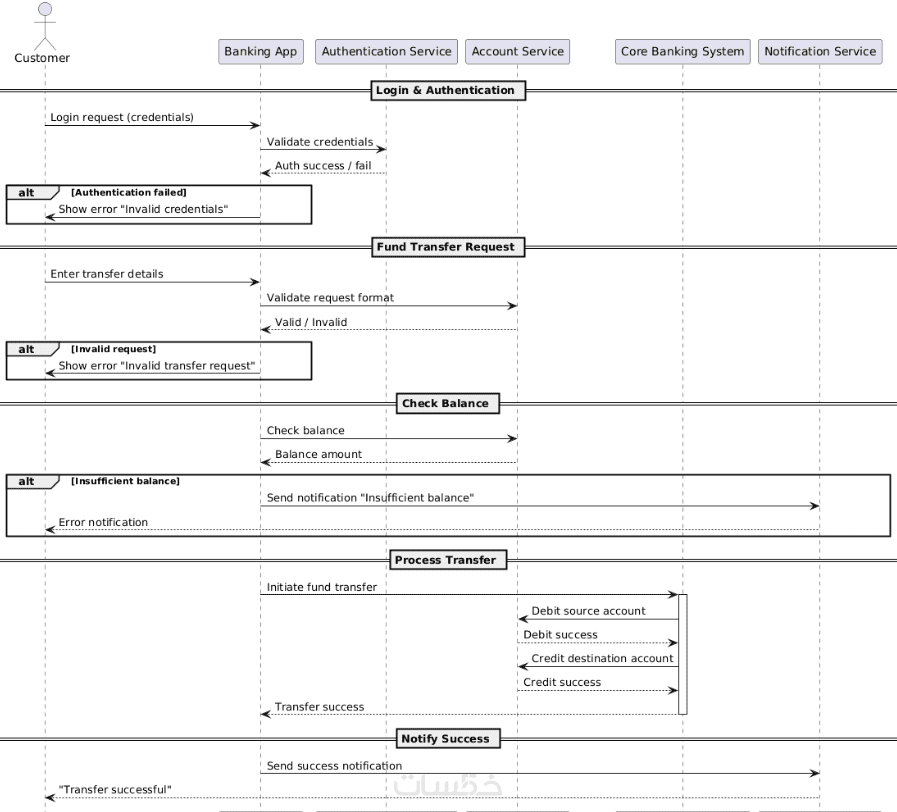Click the "Validate credentials" message label
Viewport: 897px width, 812px height.
(320, 142)
